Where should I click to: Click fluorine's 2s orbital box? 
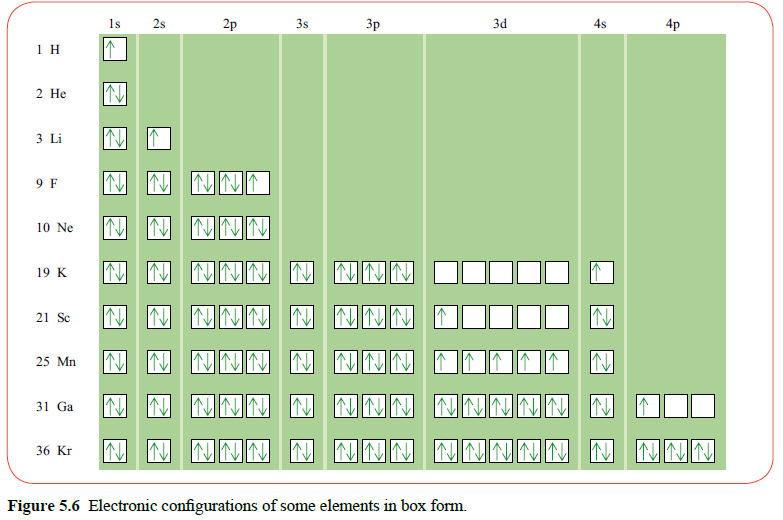[x=159, y=183]
